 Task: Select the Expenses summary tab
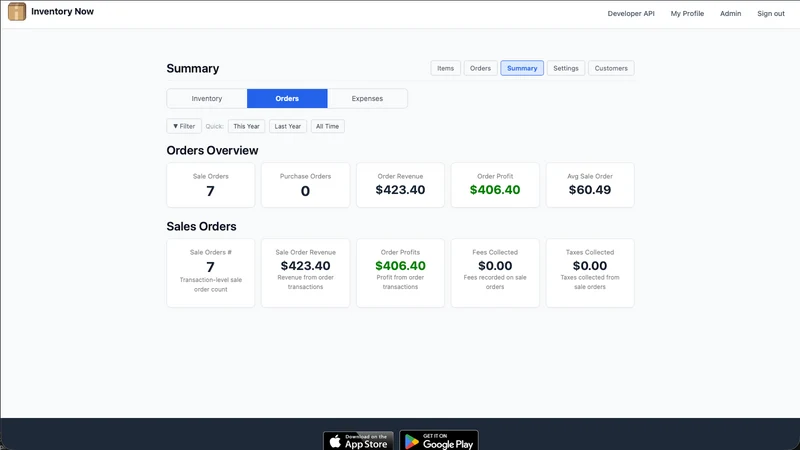pos(367,98)
